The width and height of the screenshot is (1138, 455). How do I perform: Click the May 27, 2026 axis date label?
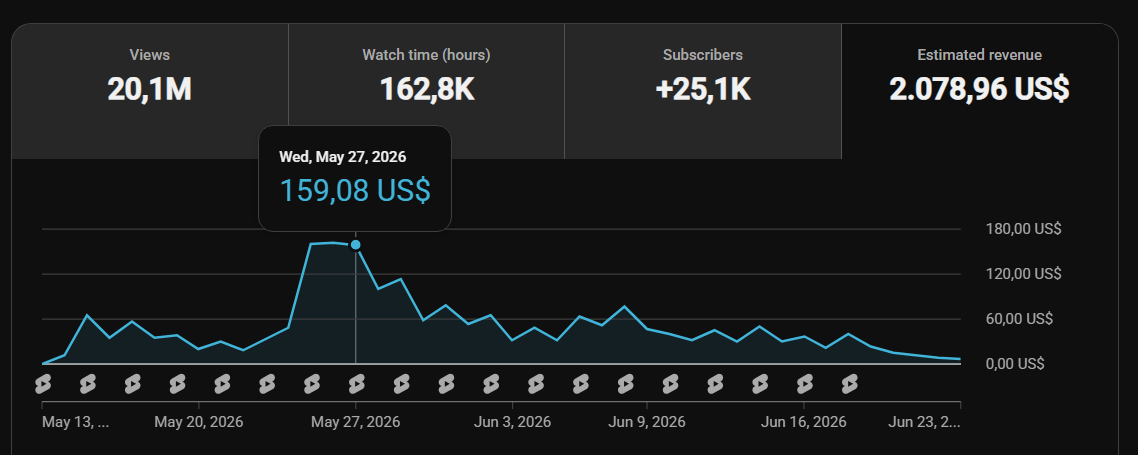click(356, 422)
